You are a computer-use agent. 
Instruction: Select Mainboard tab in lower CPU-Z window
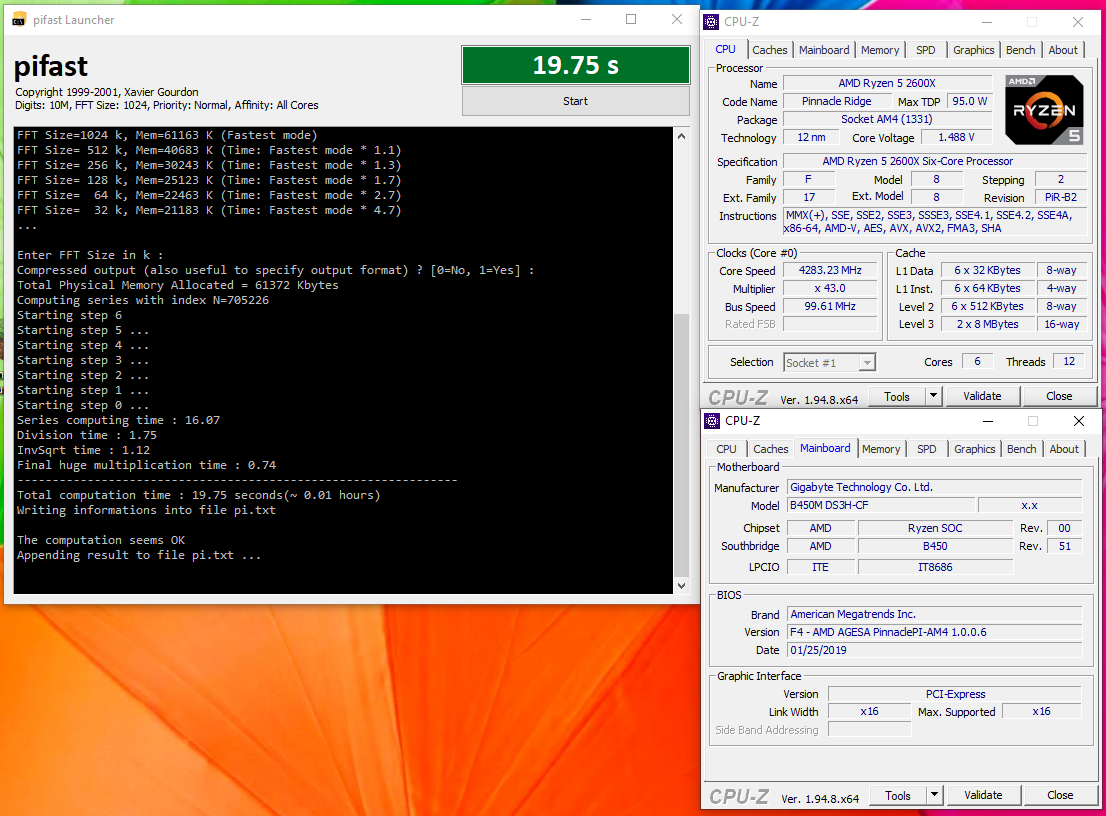(x=825, y=449)
